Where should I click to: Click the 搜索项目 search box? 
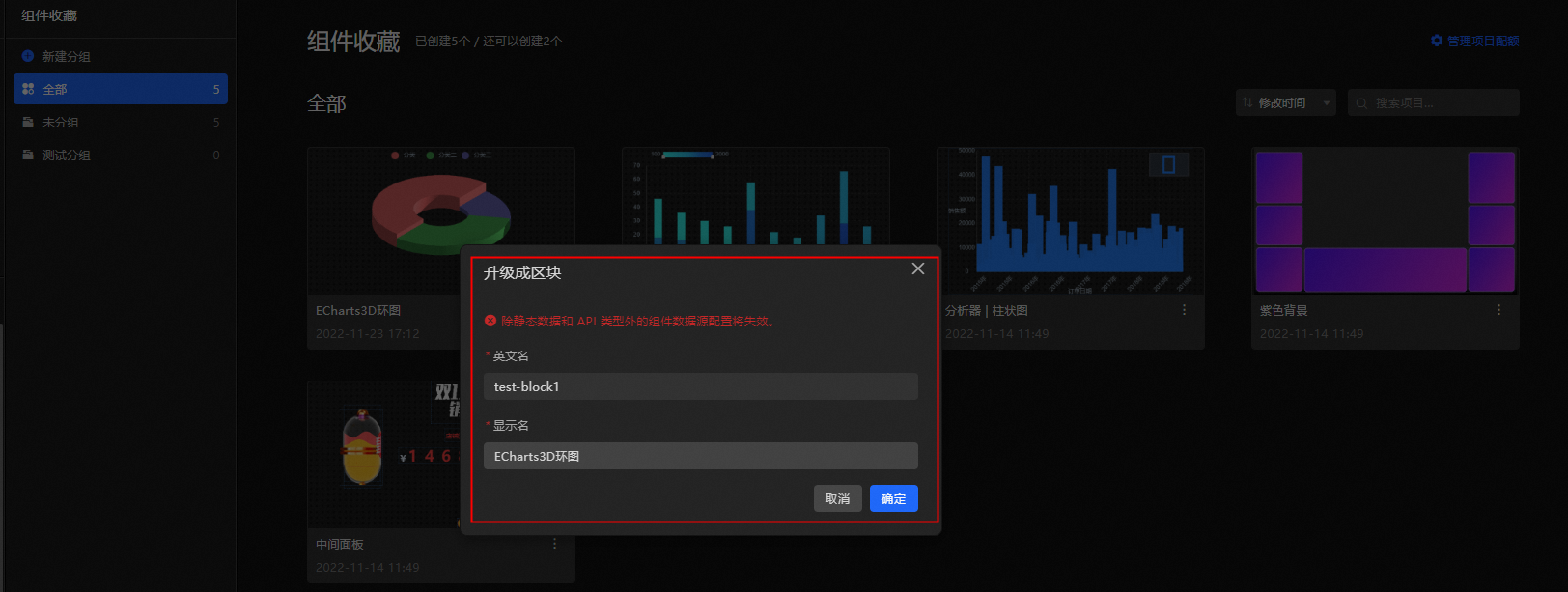[1434, 102]
